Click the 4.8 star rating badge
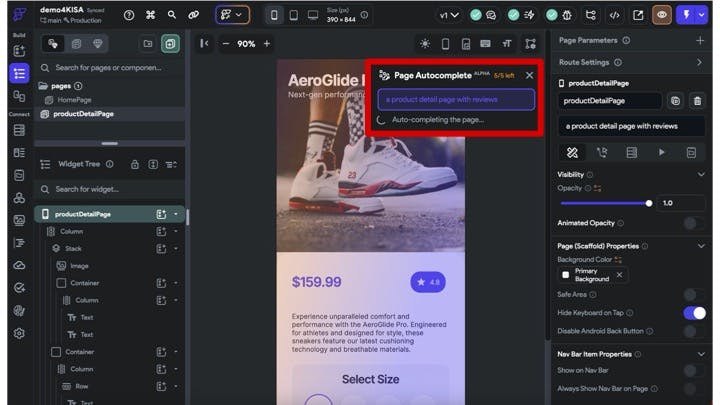This screenshot has height=405, width=720. pos(428,282)
